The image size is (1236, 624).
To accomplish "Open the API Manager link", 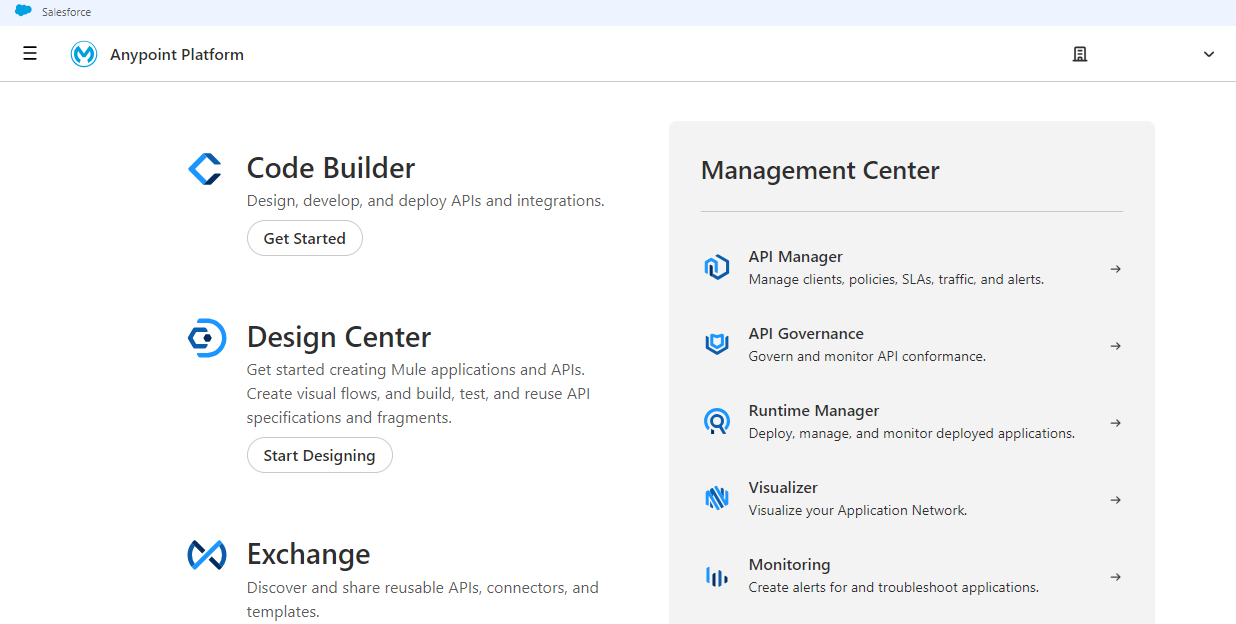I will (796, 257).
